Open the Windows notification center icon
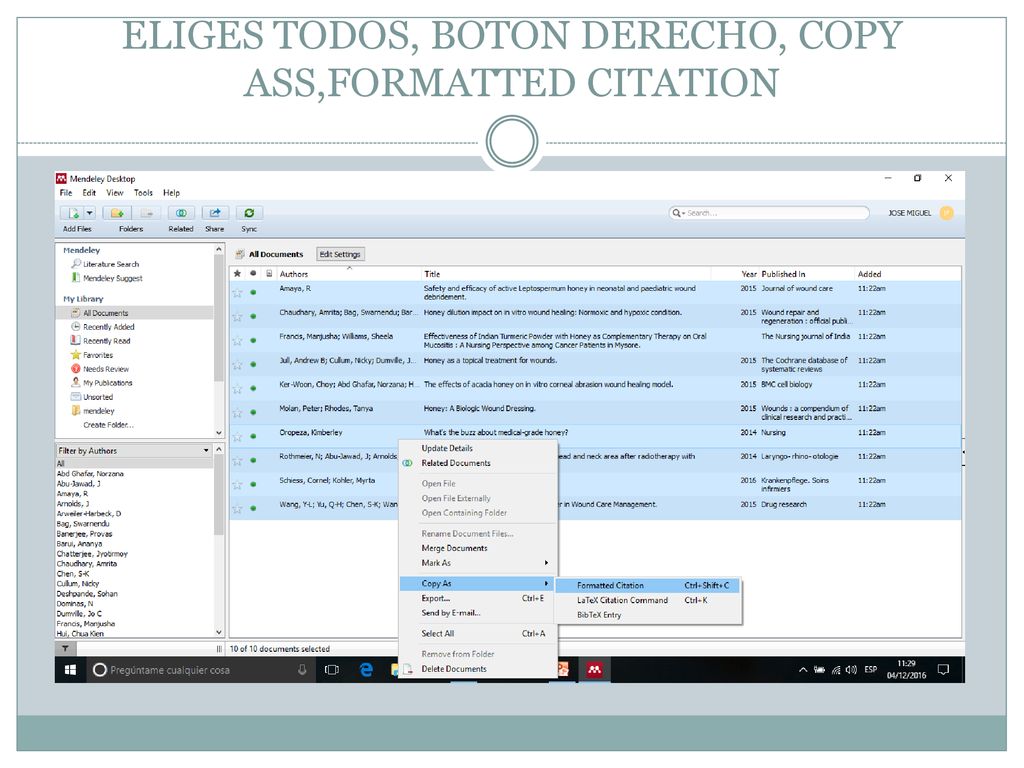This screenshot has height=768, width=1024. coord(944,670)
